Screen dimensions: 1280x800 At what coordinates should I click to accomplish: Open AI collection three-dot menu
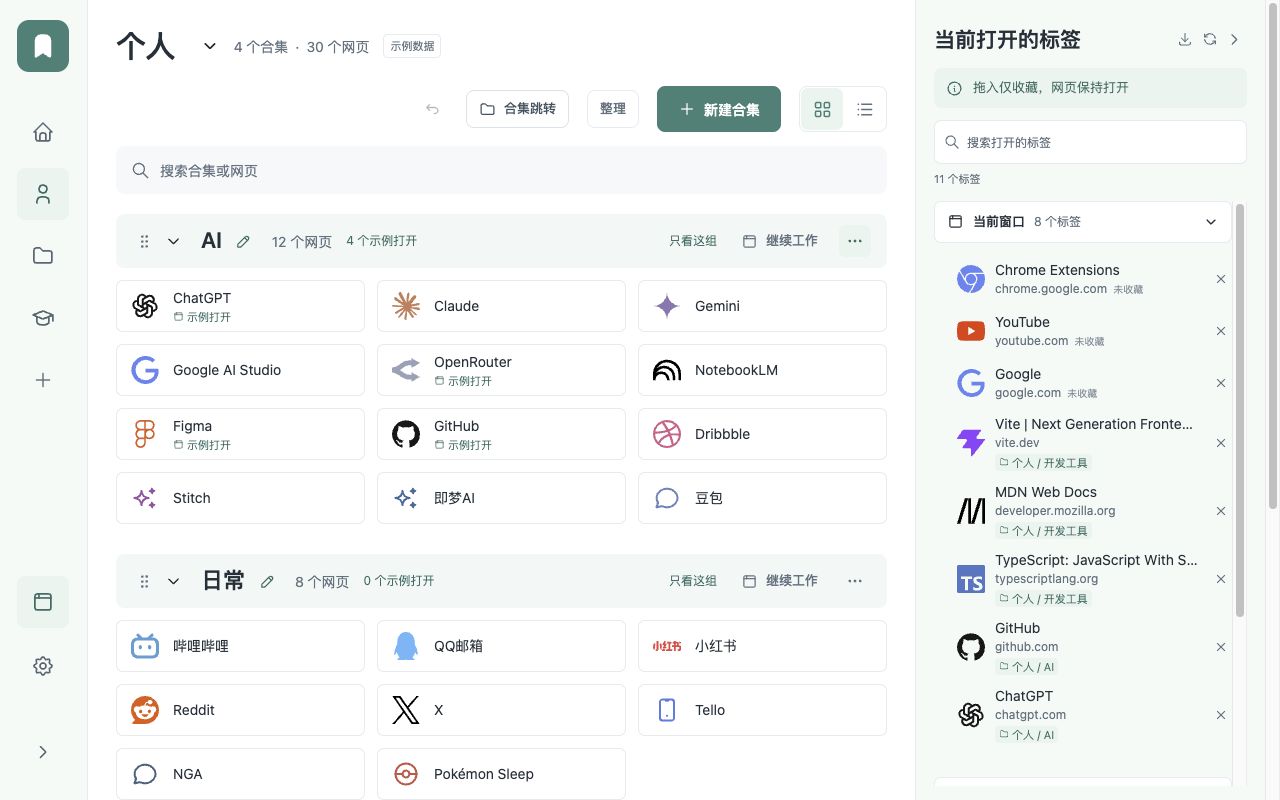point(855,241)
